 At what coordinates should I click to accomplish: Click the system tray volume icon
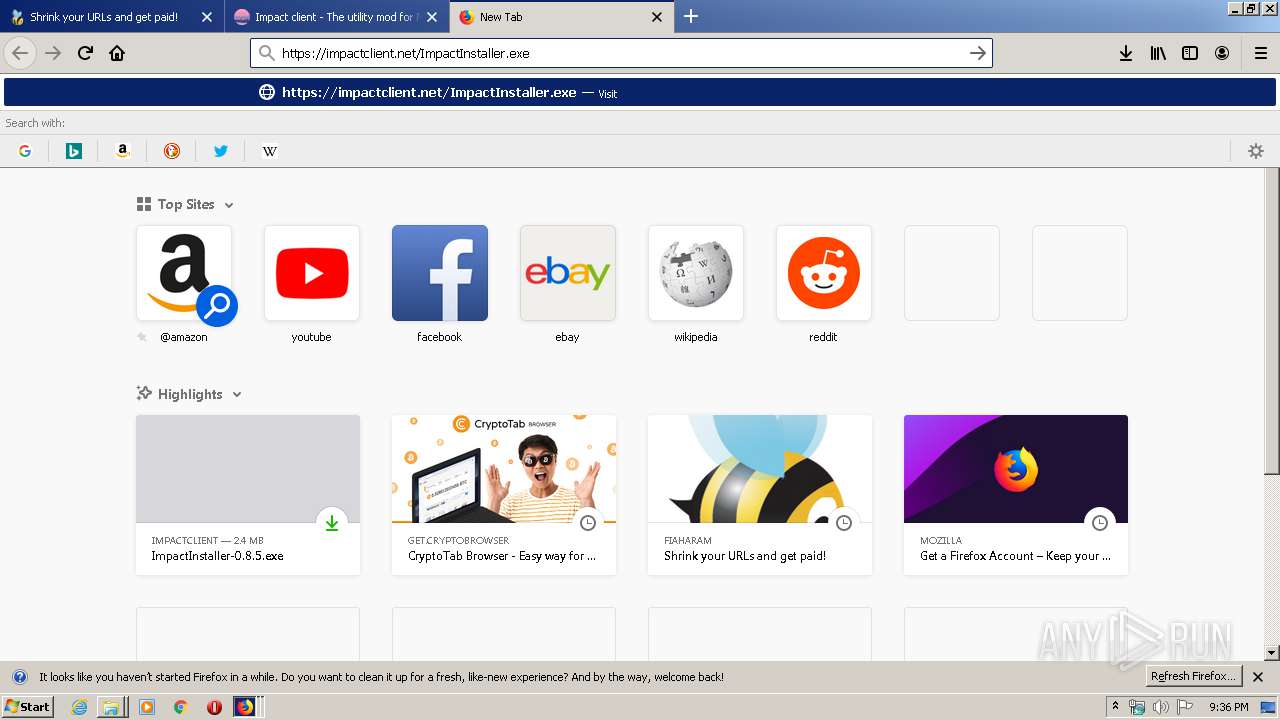(x=1161, y=707)
